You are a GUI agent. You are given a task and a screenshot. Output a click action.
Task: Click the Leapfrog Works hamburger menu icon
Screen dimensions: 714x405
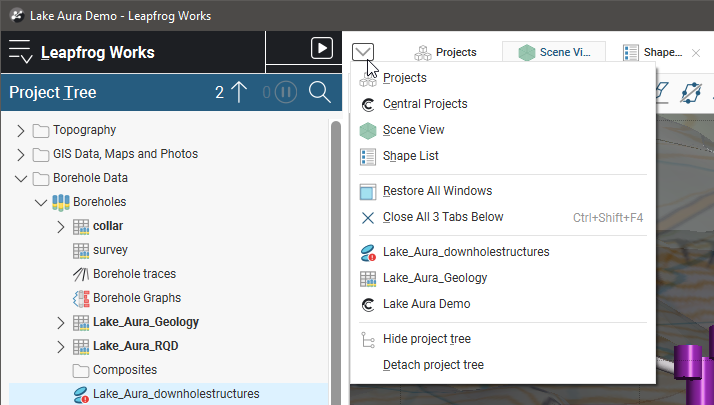point(20,52)
